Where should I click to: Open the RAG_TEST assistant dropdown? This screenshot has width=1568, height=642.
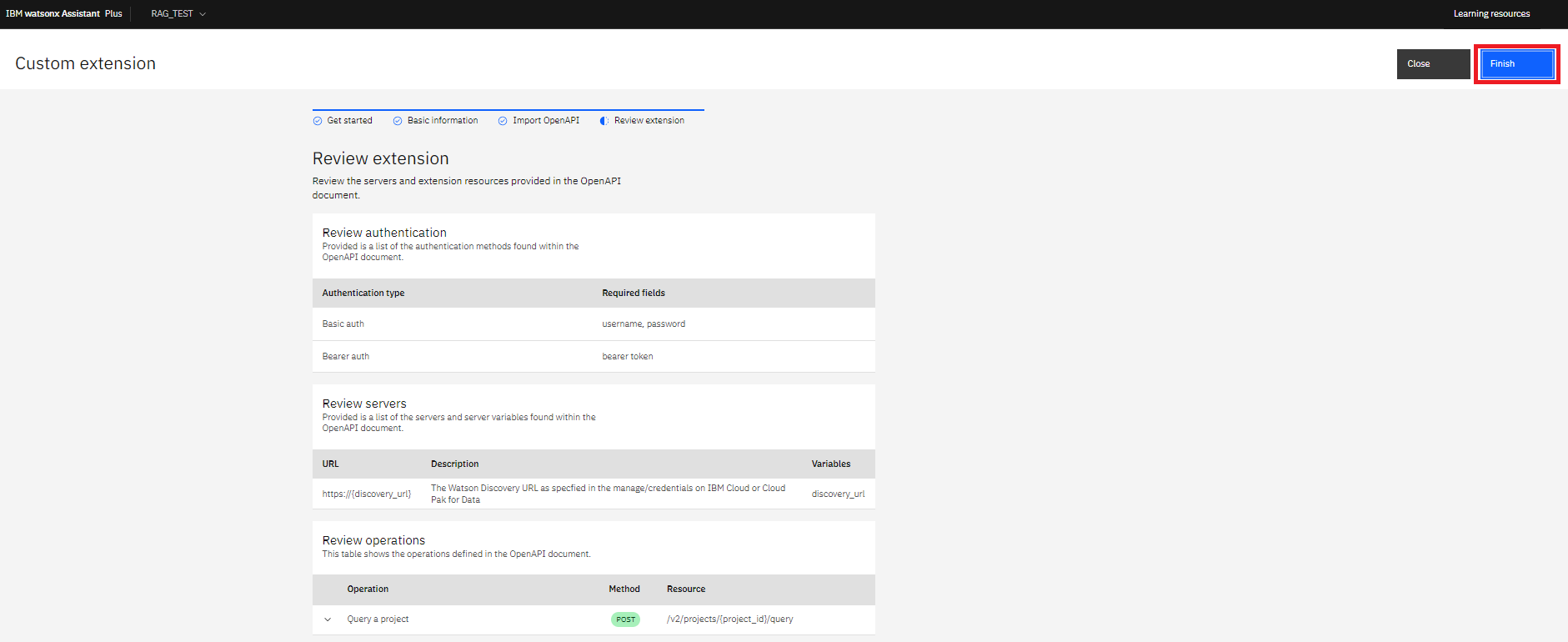(178, 14)
